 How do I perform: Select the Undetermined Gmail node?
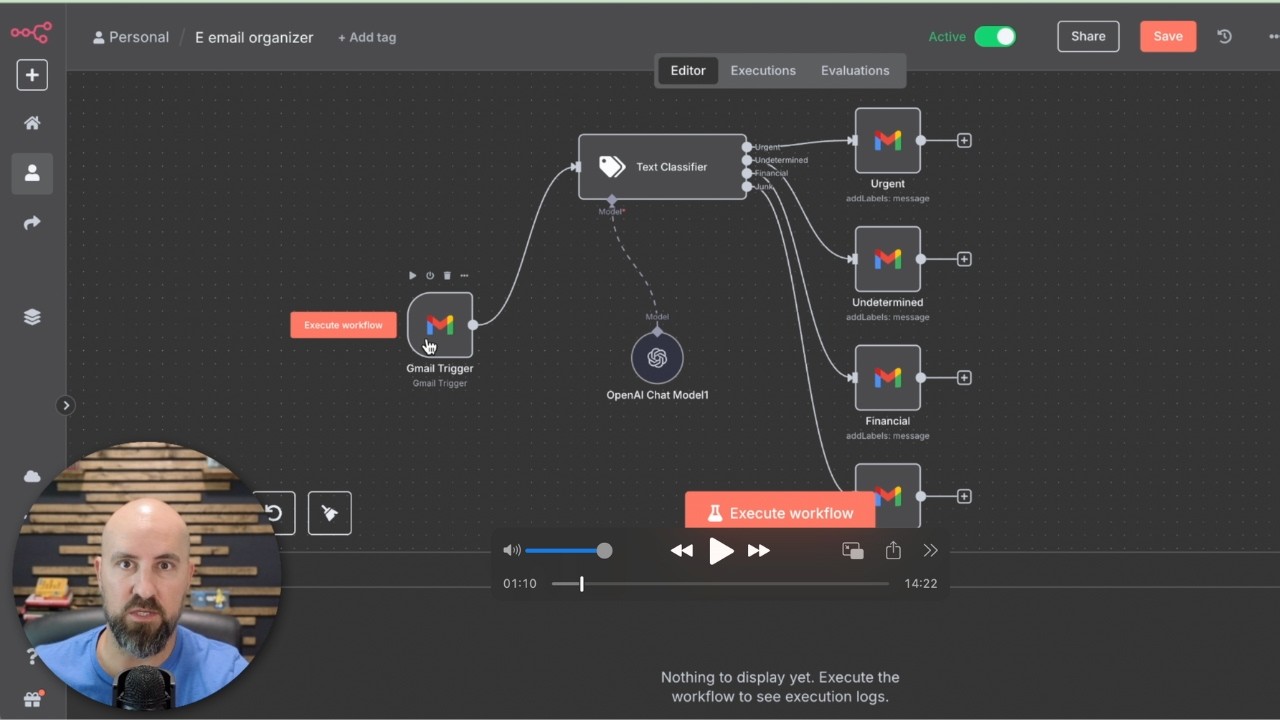pos(888,259)
